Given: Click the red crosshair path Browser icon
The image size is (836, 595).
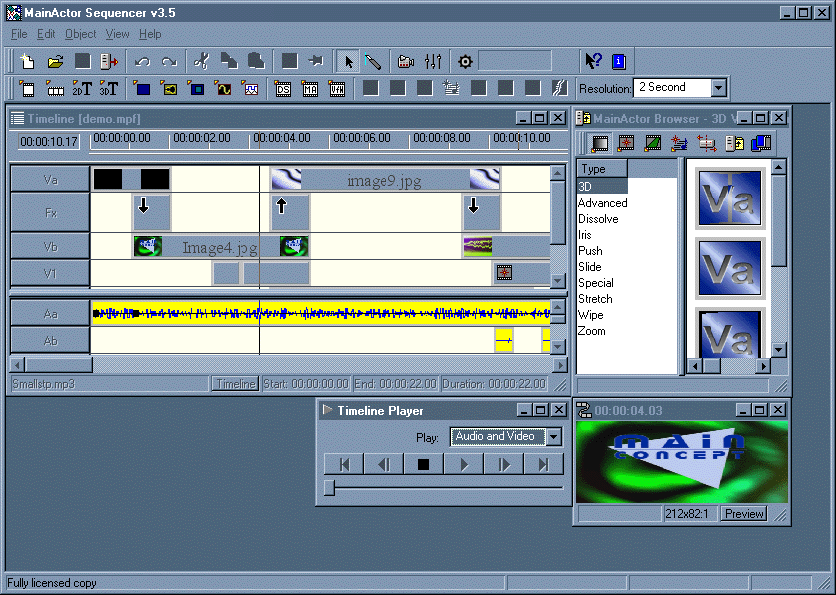Looking at the screenshot, I should click(x=706, y=143).
